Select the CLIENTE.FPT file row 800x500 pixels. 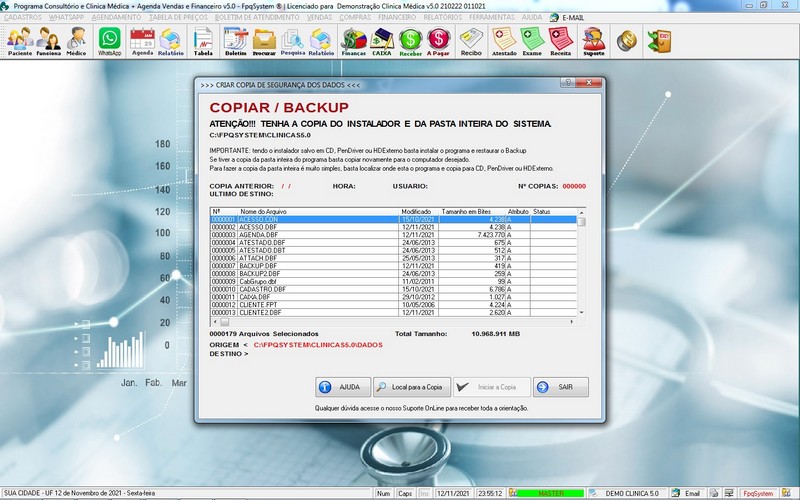[x=393, y=305]
